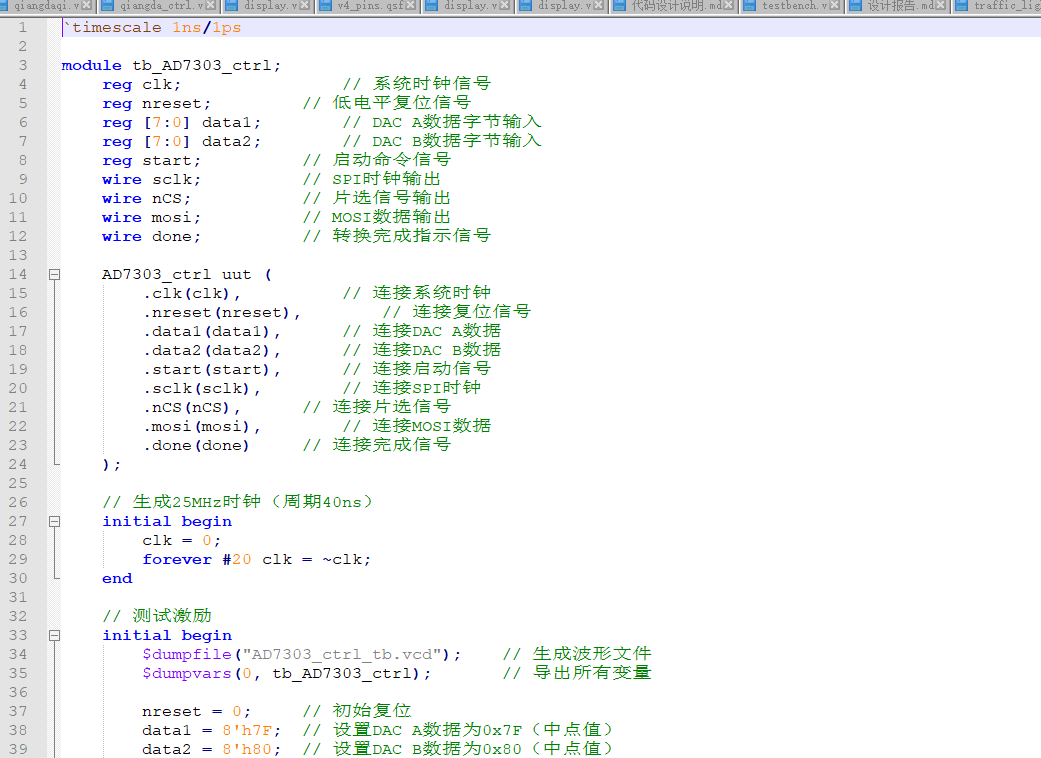
Task: Click the 'reg nreset;' declaration
Action: [157, 104]
